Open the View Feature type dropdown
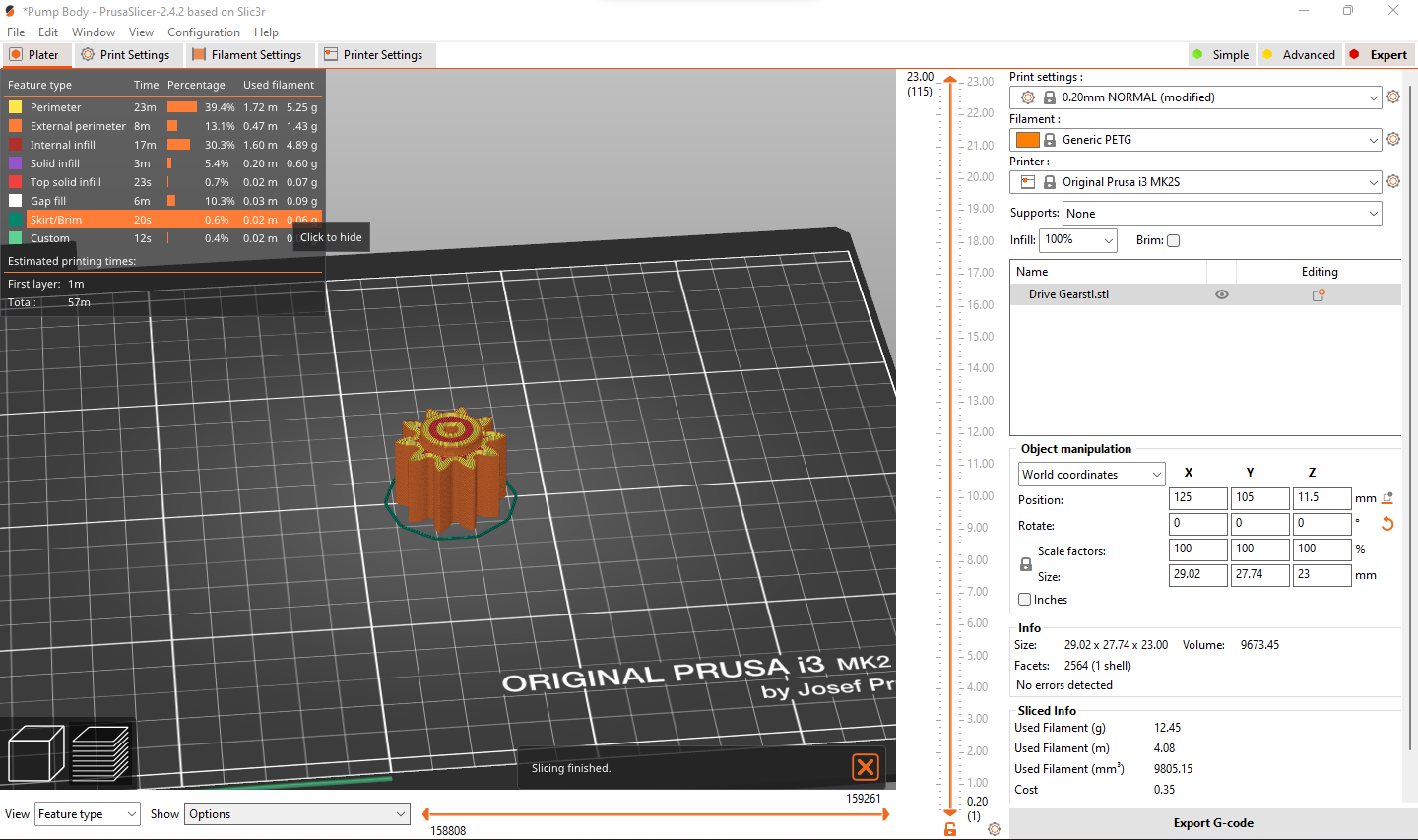Viewport: 1418px width, 840px height. coord(88,814)
